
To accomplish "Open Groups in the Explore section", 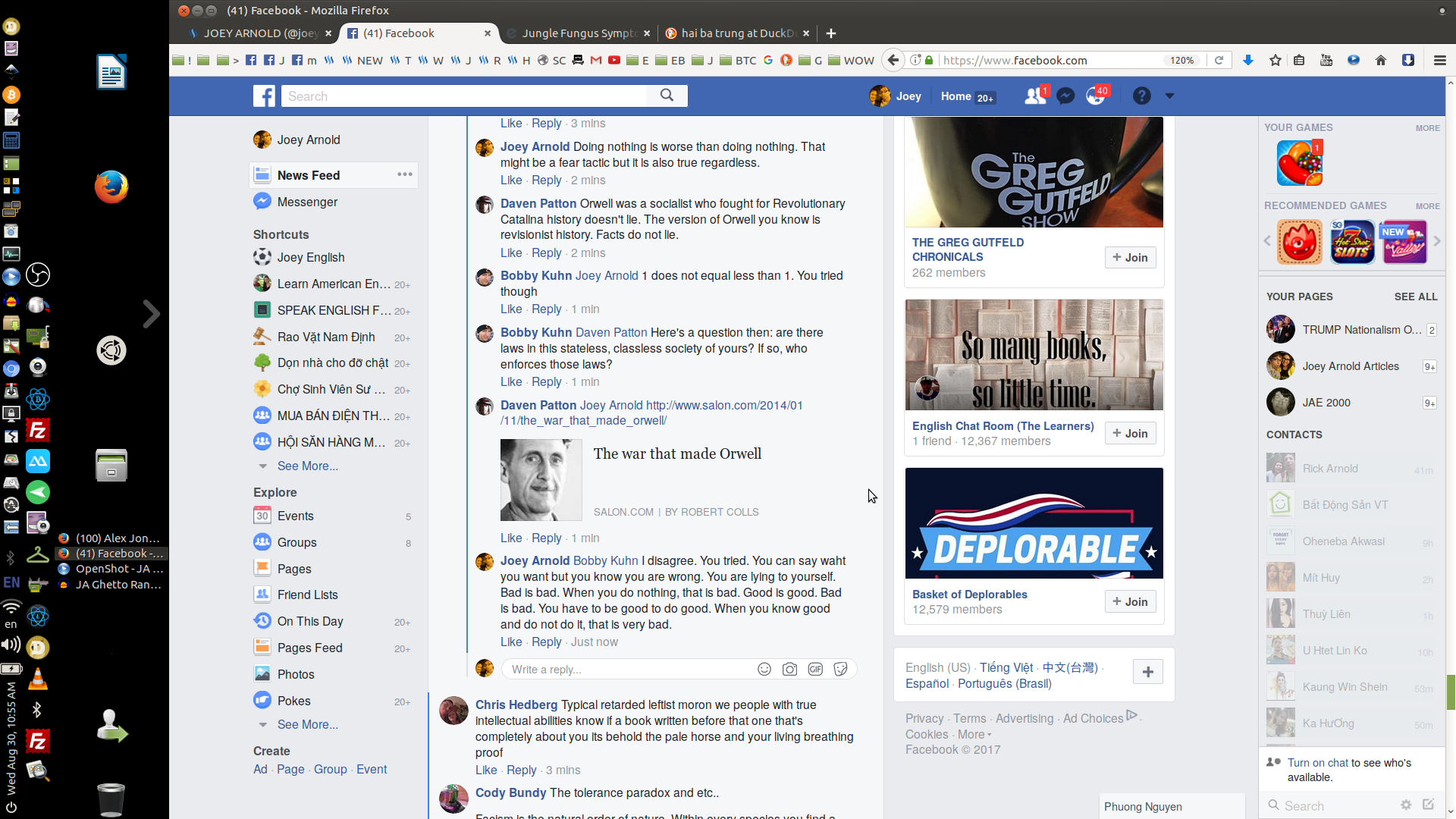I will [x=297, y=542].
